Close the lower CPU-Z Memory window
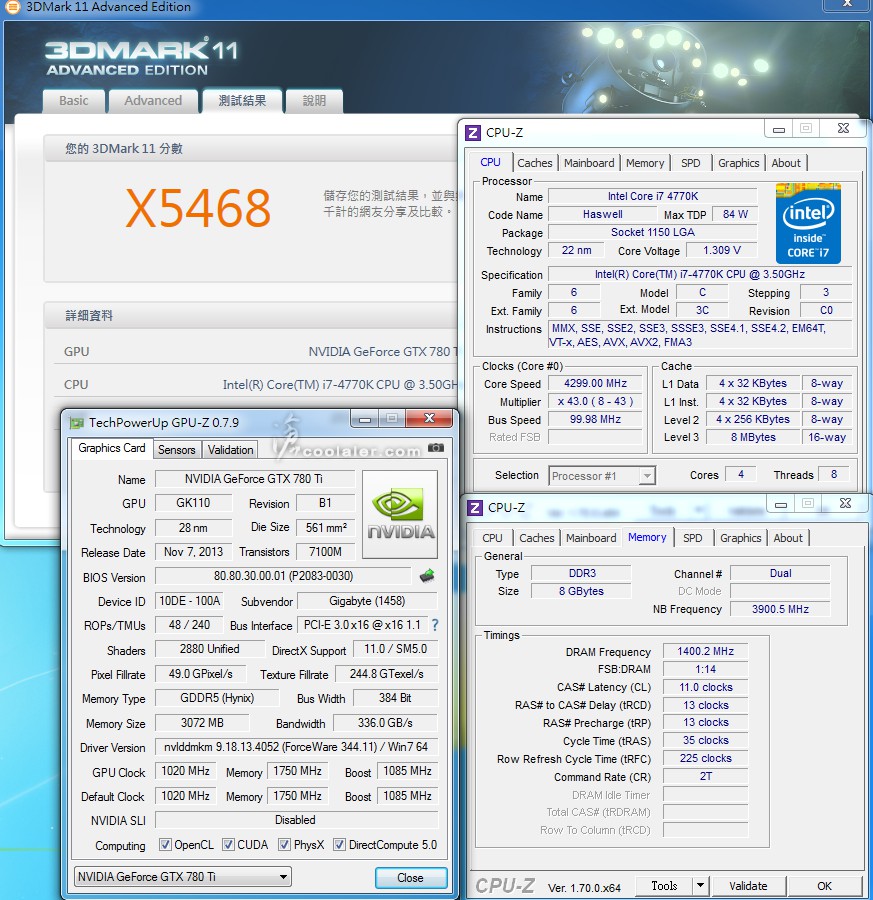Viewport: 873px width, 900px height. (845, 503)
